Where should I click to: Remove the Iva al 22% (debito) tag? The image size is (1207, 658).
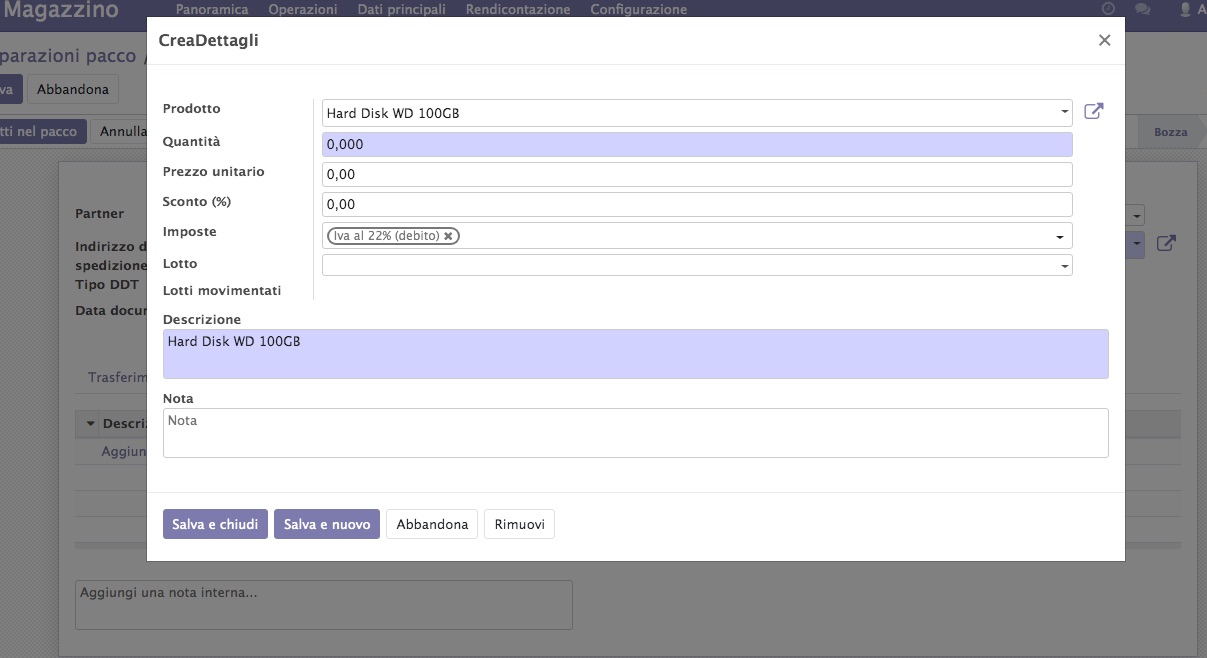pyautogui.click(x=449, y=236)
